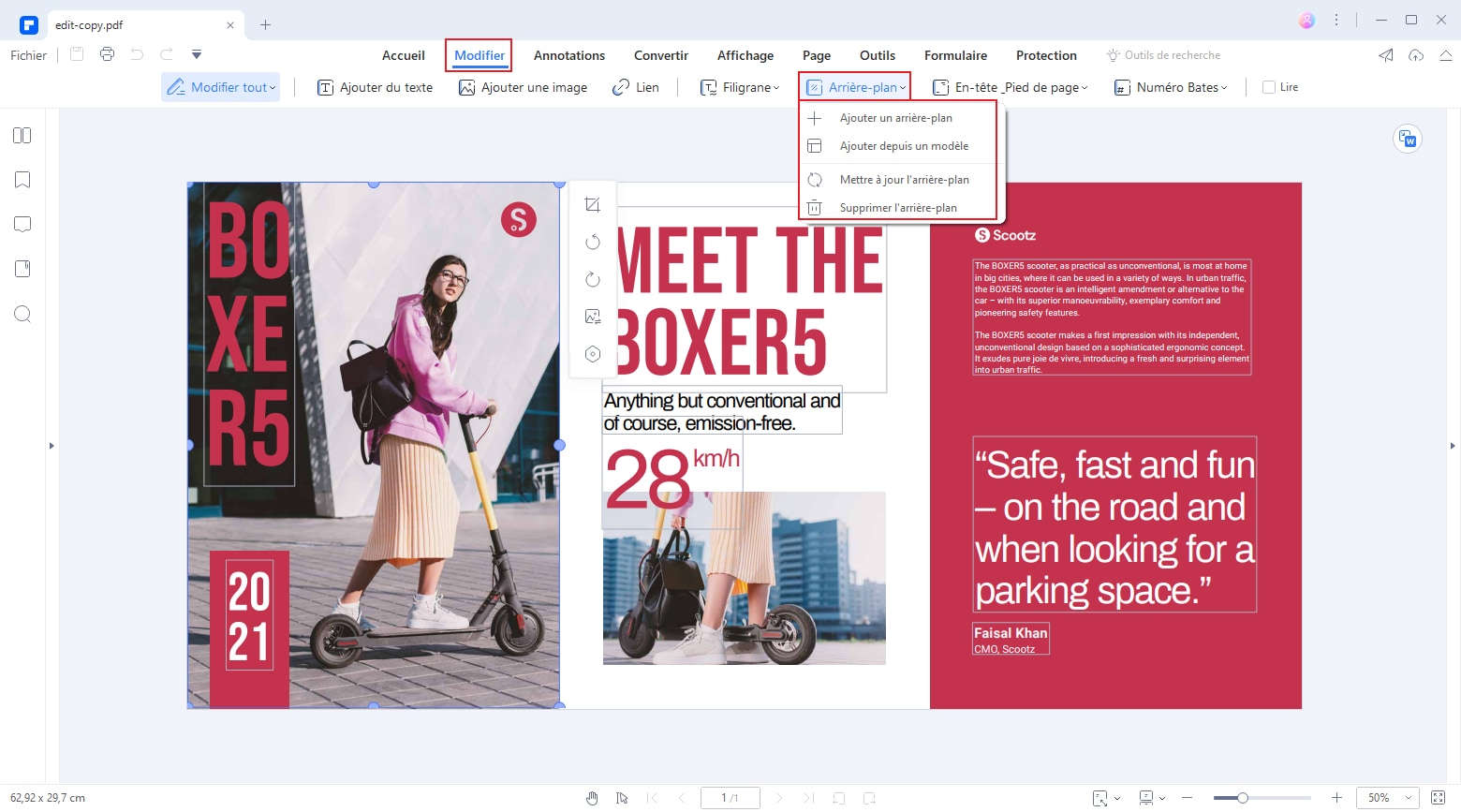Open the Numéro Bates dropdown
Screen dimensions: 1461x812
[1171, 87]
